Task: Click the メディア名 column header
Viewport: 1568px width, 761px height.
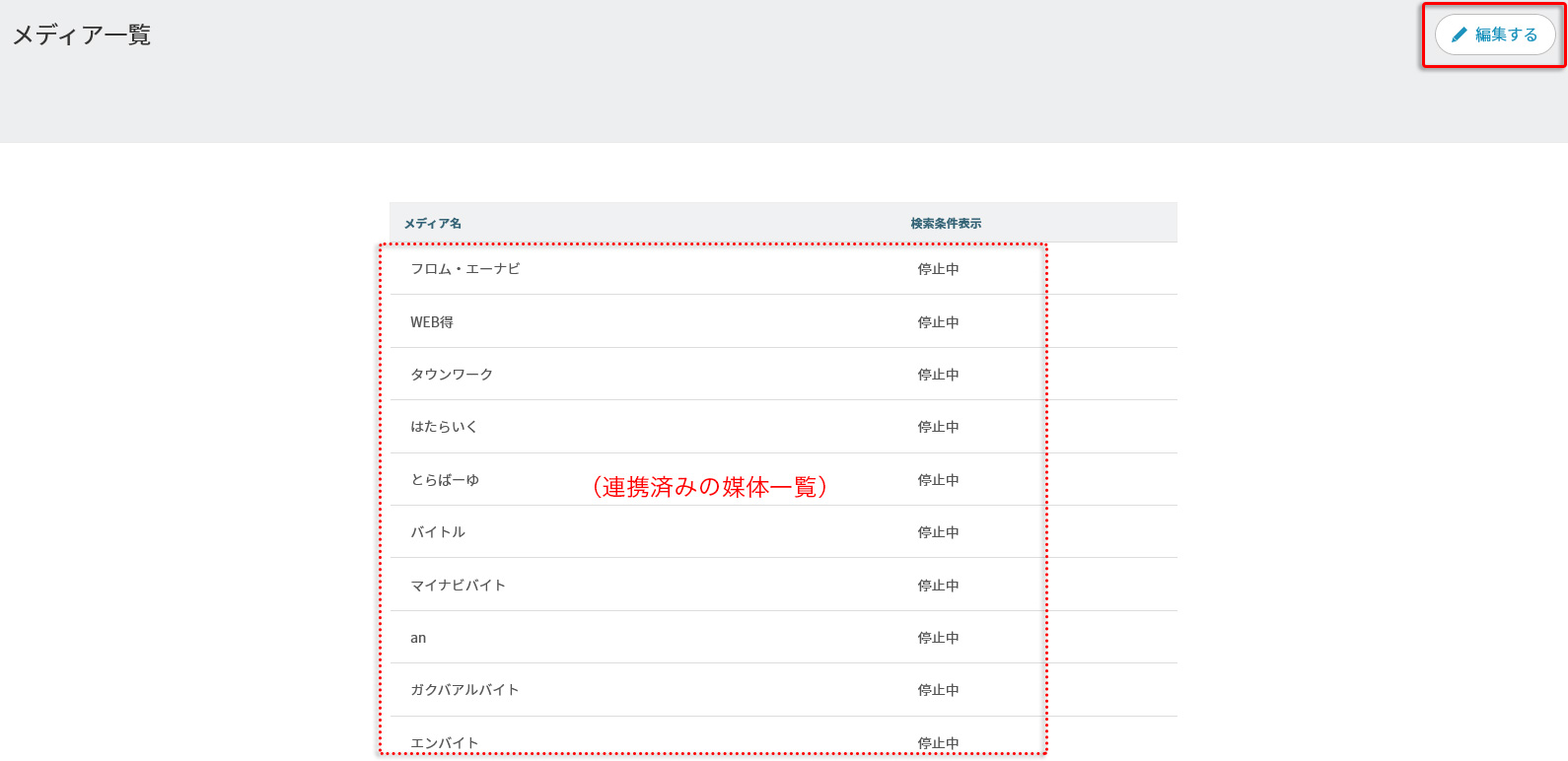Action: 433,224
